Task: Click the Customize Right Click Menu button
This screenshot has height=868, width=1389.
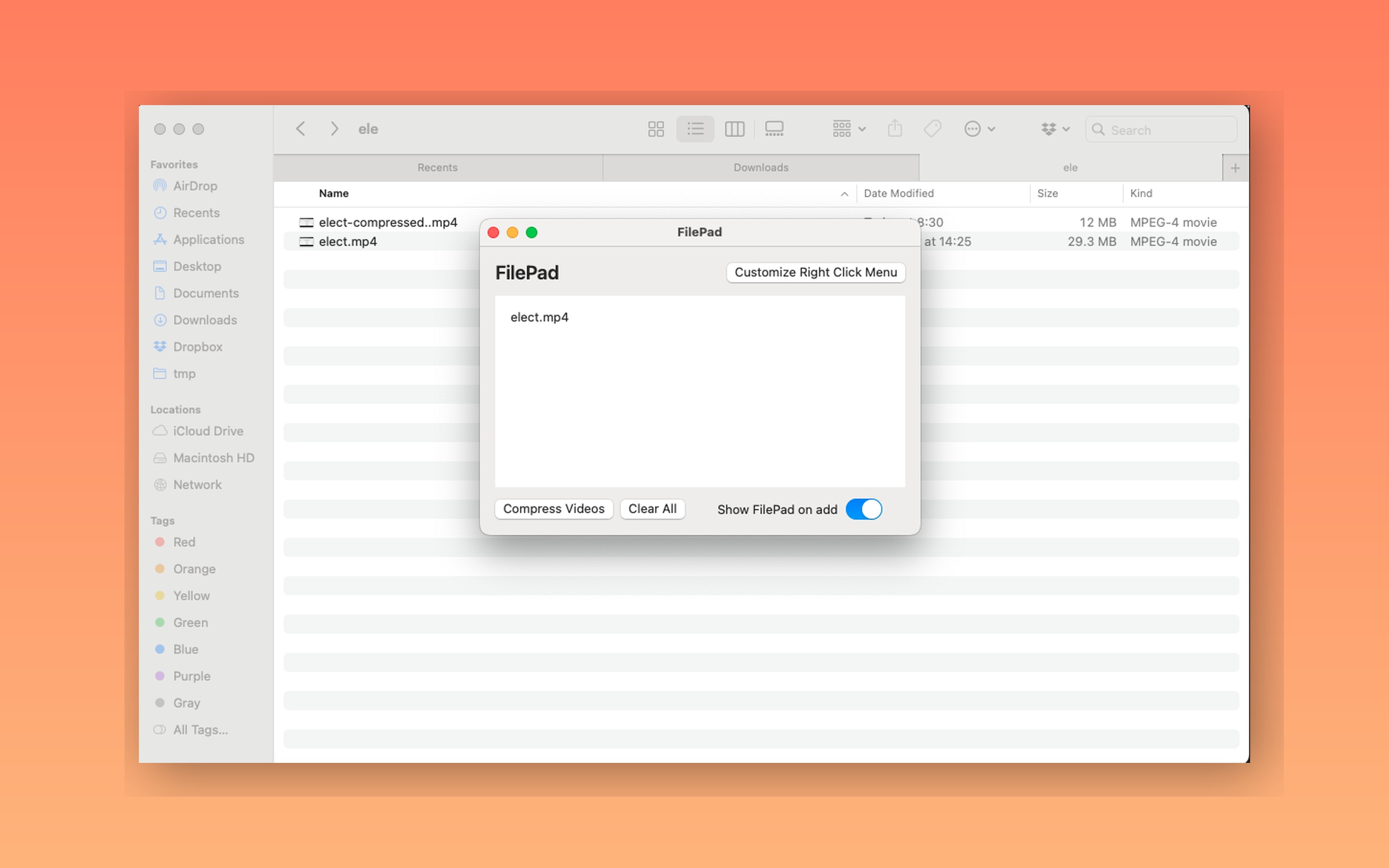Action: (815, 272)
